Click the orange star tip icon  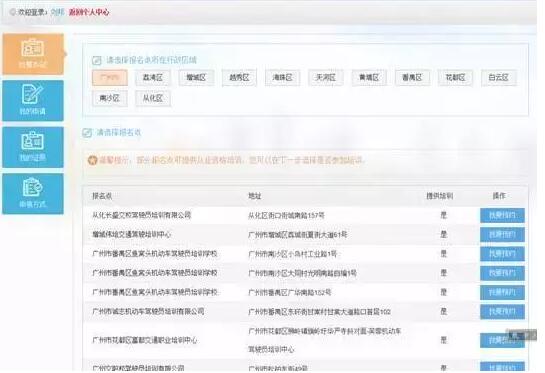(x=92, y=160)
